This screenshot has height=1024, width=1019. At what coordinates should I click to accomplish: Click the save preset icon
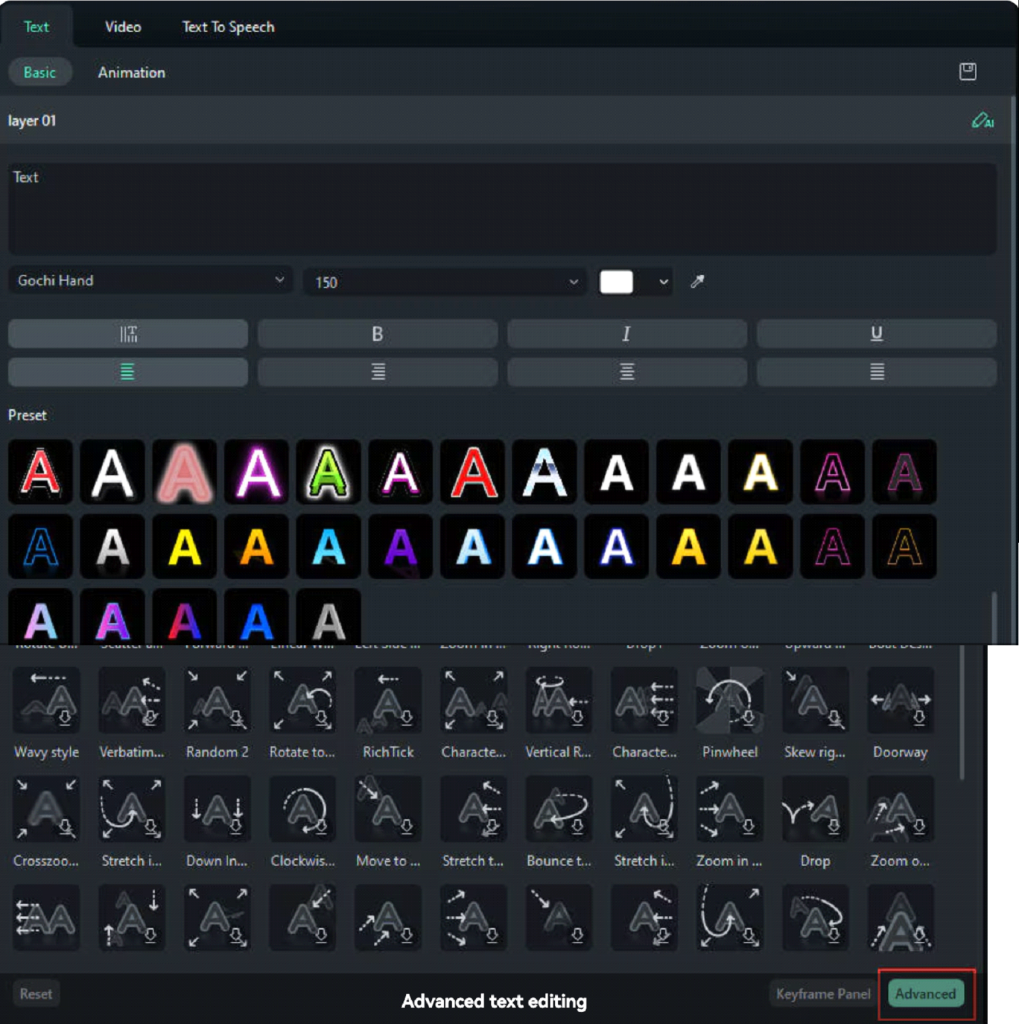pyautogui.click(x=967, y=72)
